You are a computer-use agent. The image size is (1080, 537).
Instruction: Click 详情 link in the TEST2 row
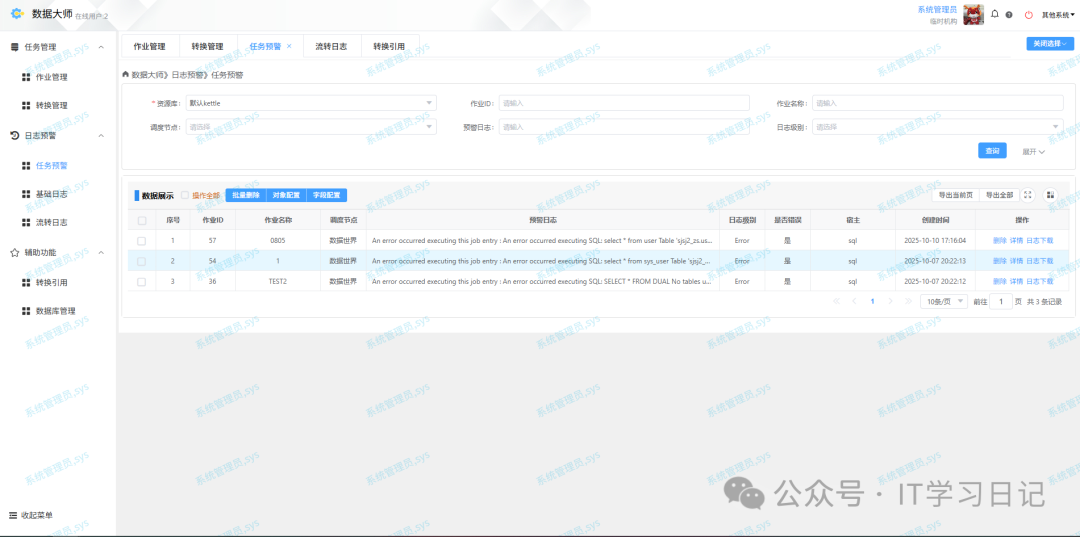tap(1016, 282)
